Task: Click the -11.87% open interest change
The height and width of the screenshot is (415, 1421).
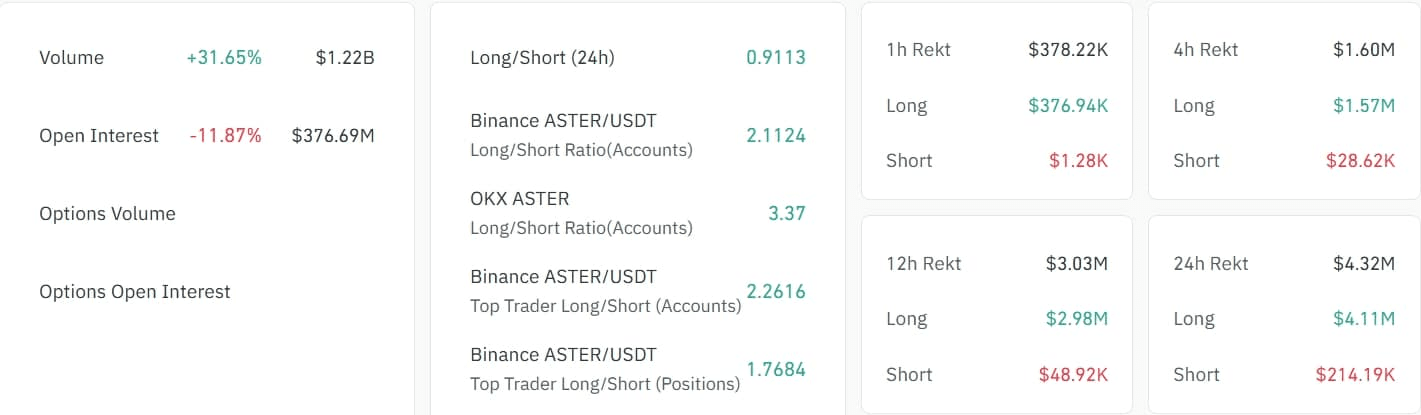Action: 225,136
